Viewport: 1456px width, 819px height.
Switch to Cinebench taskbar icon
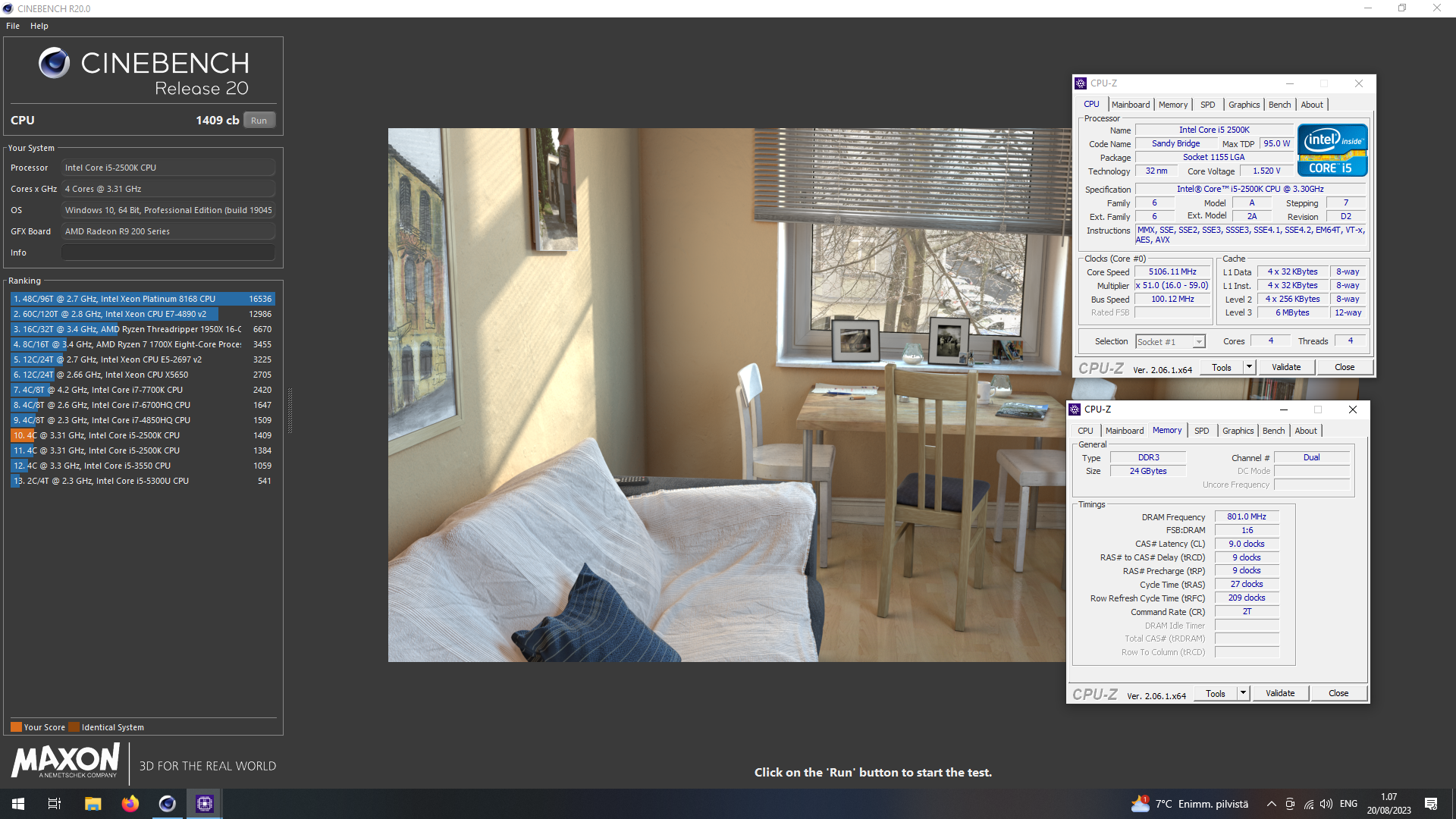[x=167, y=804]
